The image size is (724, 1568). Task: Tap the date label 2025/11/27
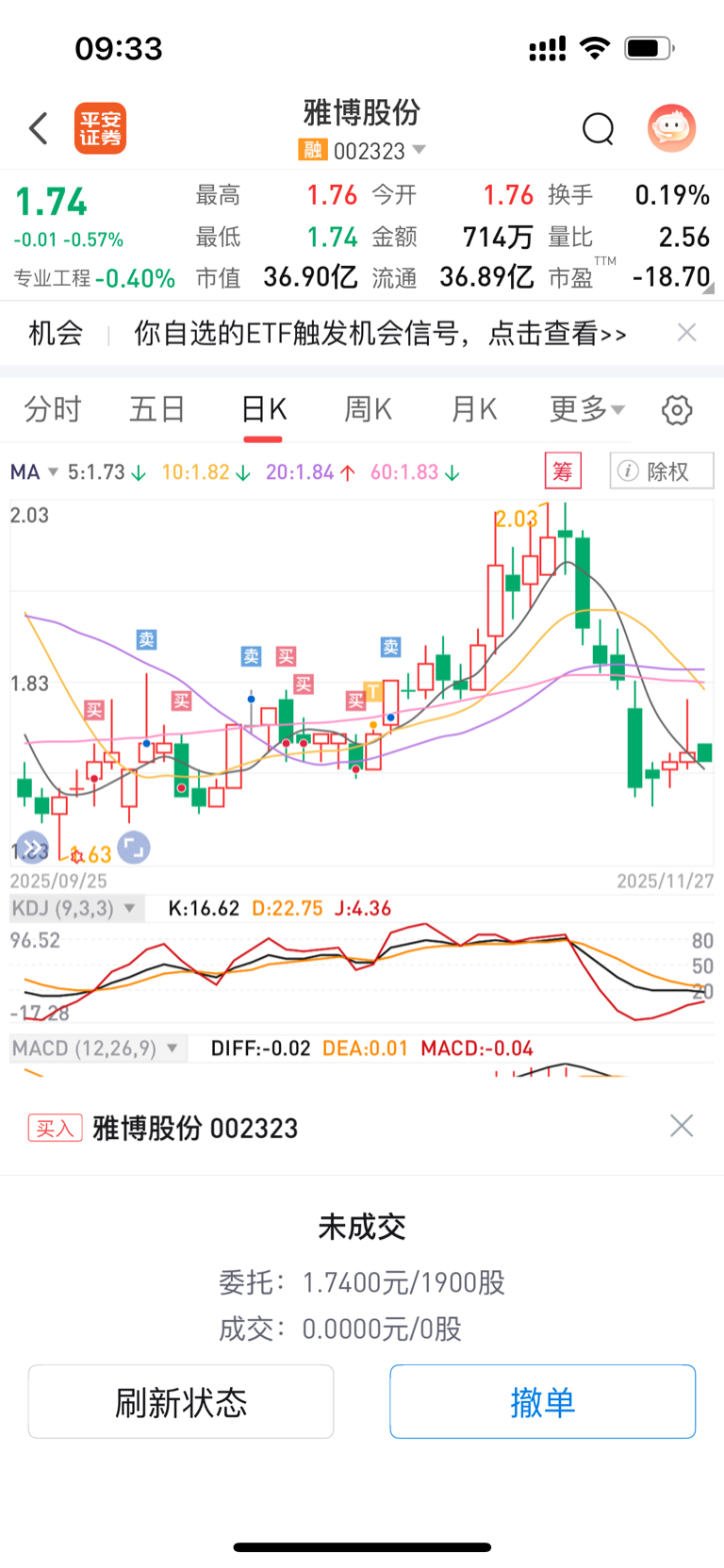click(x=666, y=881)
